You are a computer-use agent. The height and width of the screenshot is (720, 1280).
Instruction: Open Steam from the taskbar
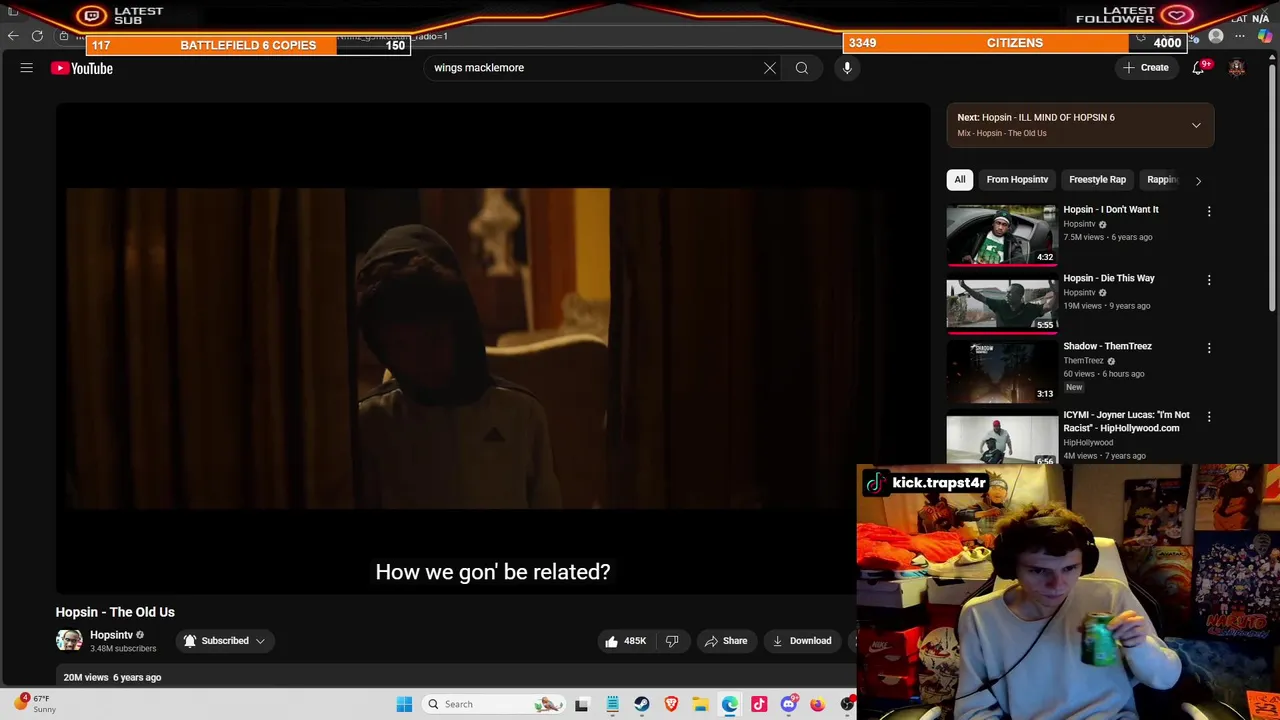pos(642,704)
